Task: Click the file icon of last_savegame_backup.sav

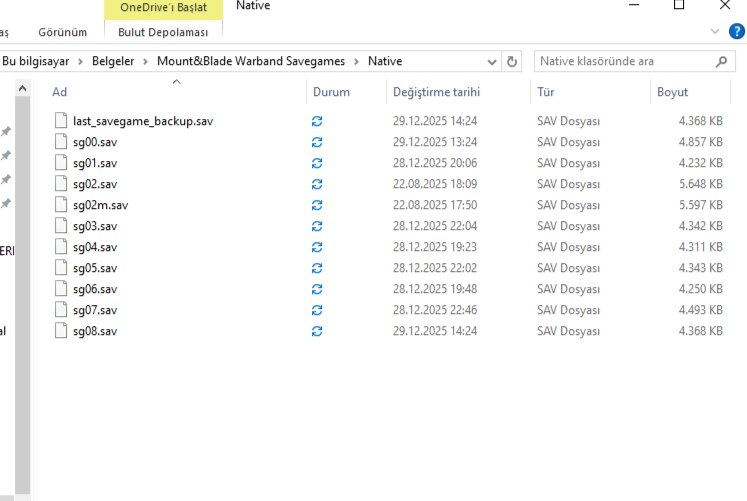Action: click(x=61, y=120)
